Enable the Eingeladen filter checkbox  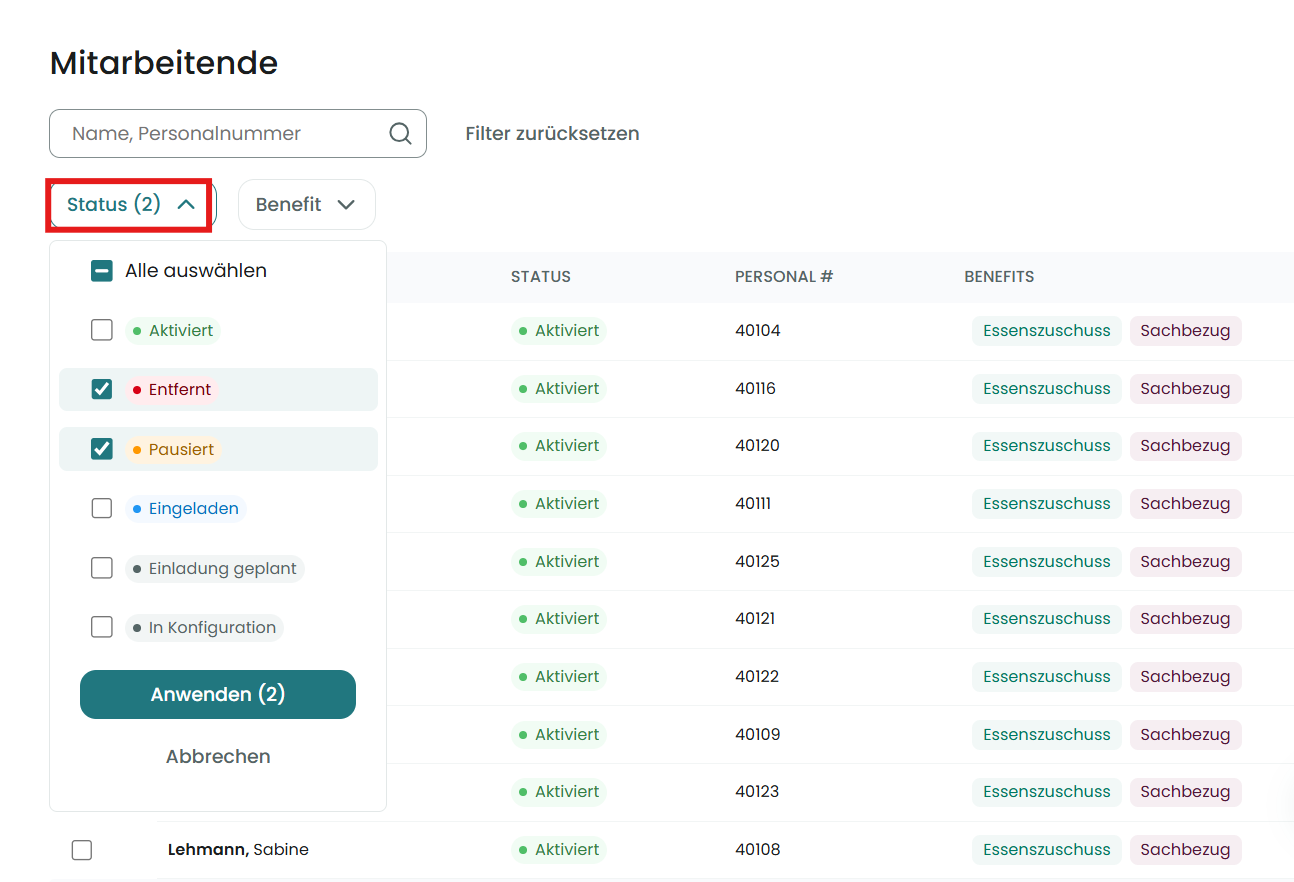pos(102,508)
